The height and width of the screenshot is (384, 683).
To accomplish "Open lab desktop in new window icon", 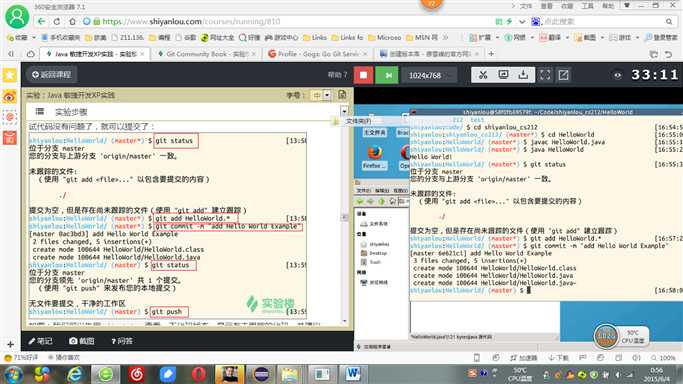I will tap(564, 75).
